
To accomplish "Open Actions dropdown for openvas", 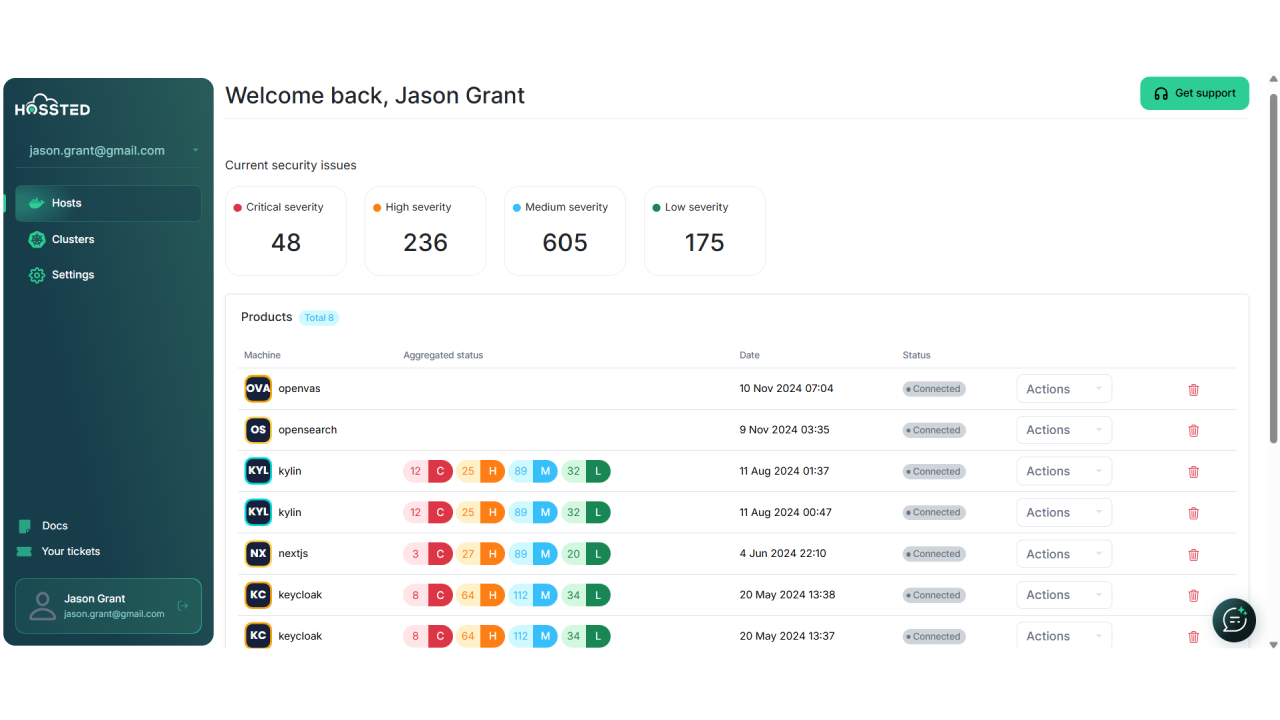I will (x=1063, y=389).
